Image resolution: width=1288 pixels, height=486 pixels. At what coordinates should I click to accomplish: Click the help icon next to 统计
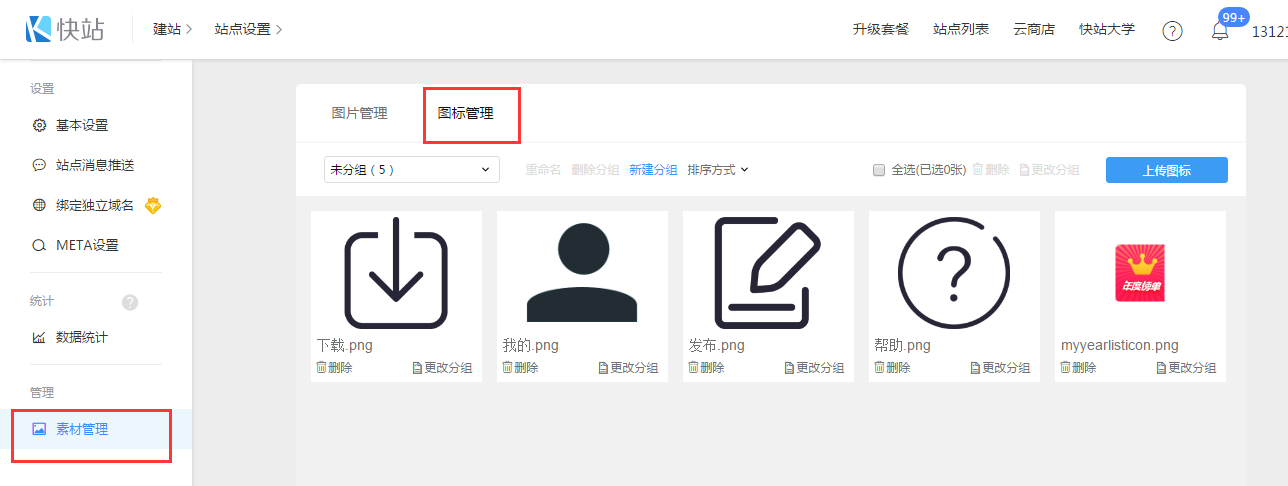pyautogui.click(x=130, y=302)
